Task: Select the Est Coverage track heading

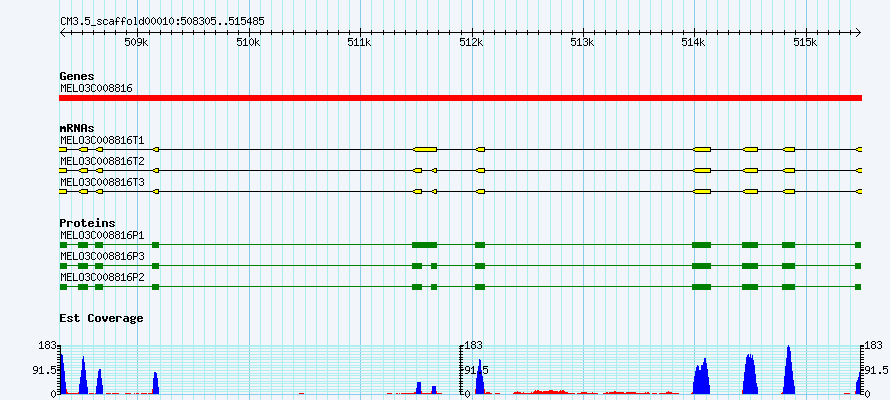Action: (102, 318)
